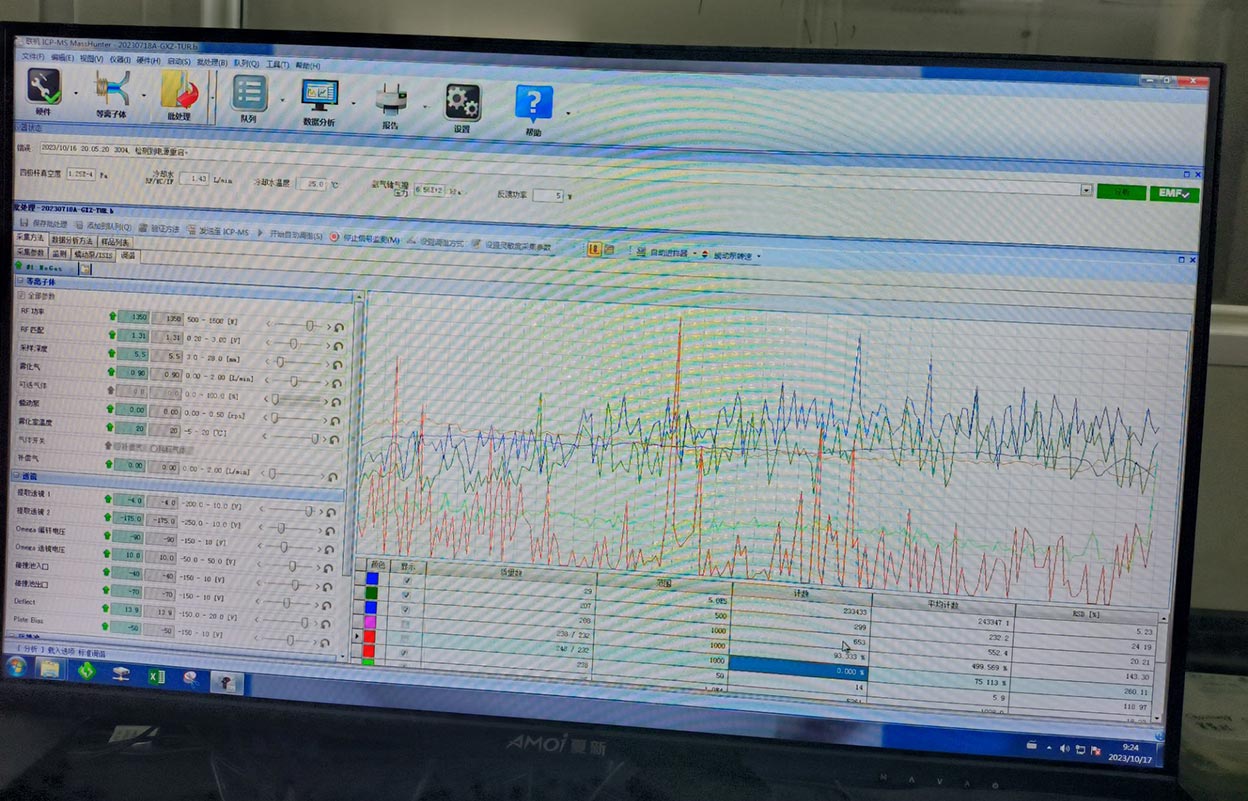Toggle the 全部参数 checkbox
The width and height of the screenshot is (1248, 801).
click(x=21, y=296)
